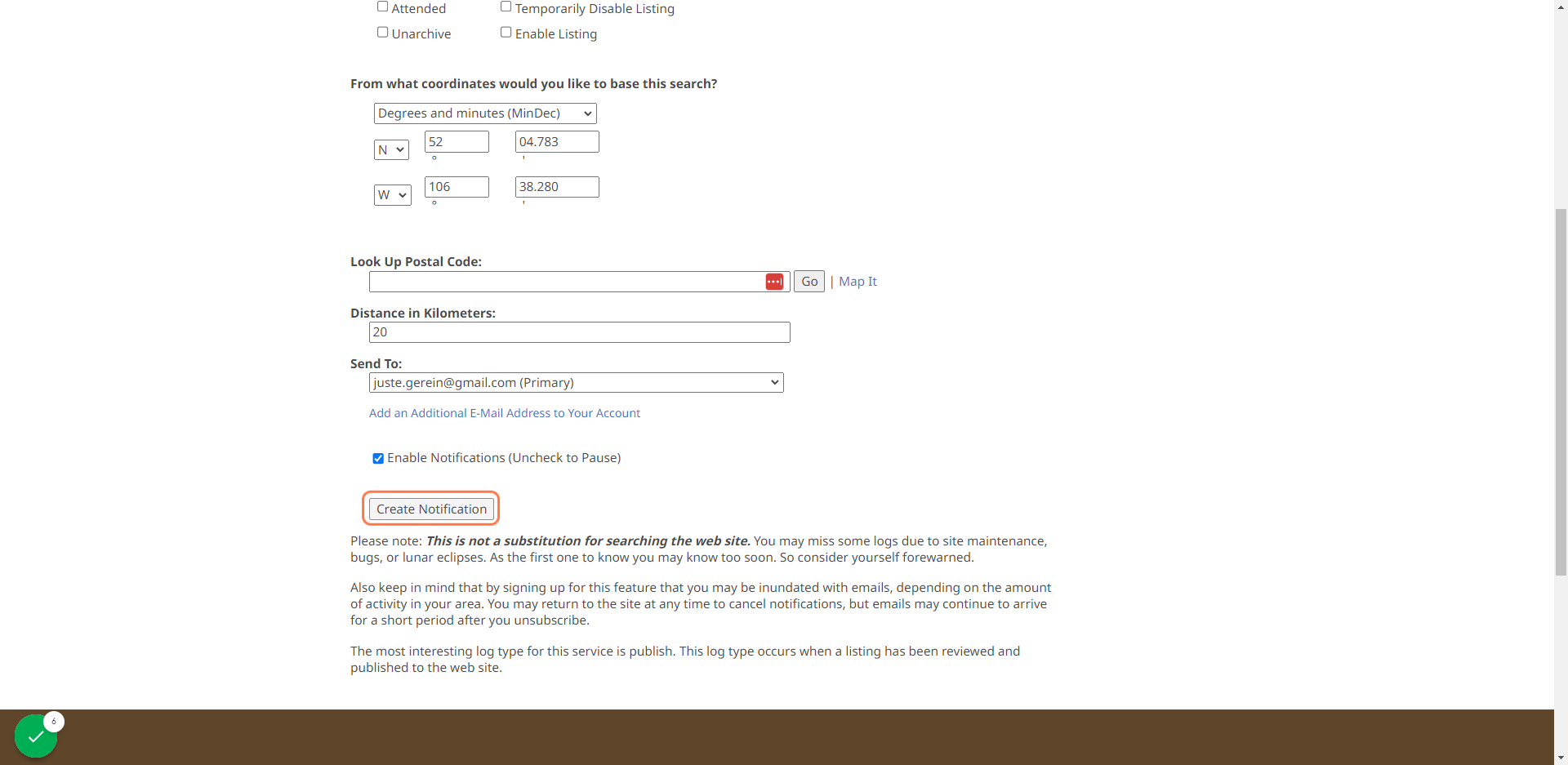
Task: Click 'This is not a substitution' bold note
Action: [x=588, y=541]
